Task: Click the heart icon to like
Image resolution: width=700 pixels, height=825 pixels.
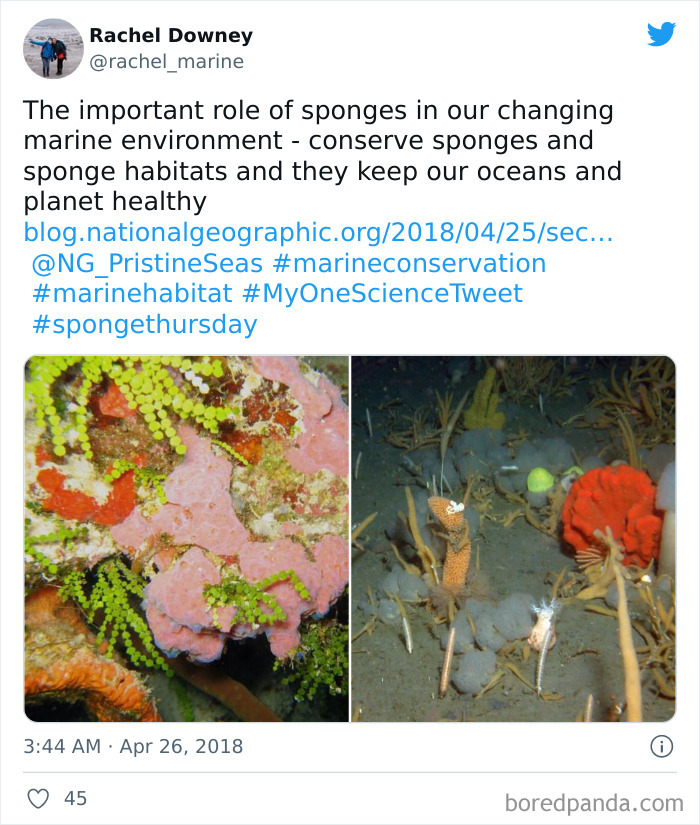Action: pyautogui.click(x=38, y=794)
